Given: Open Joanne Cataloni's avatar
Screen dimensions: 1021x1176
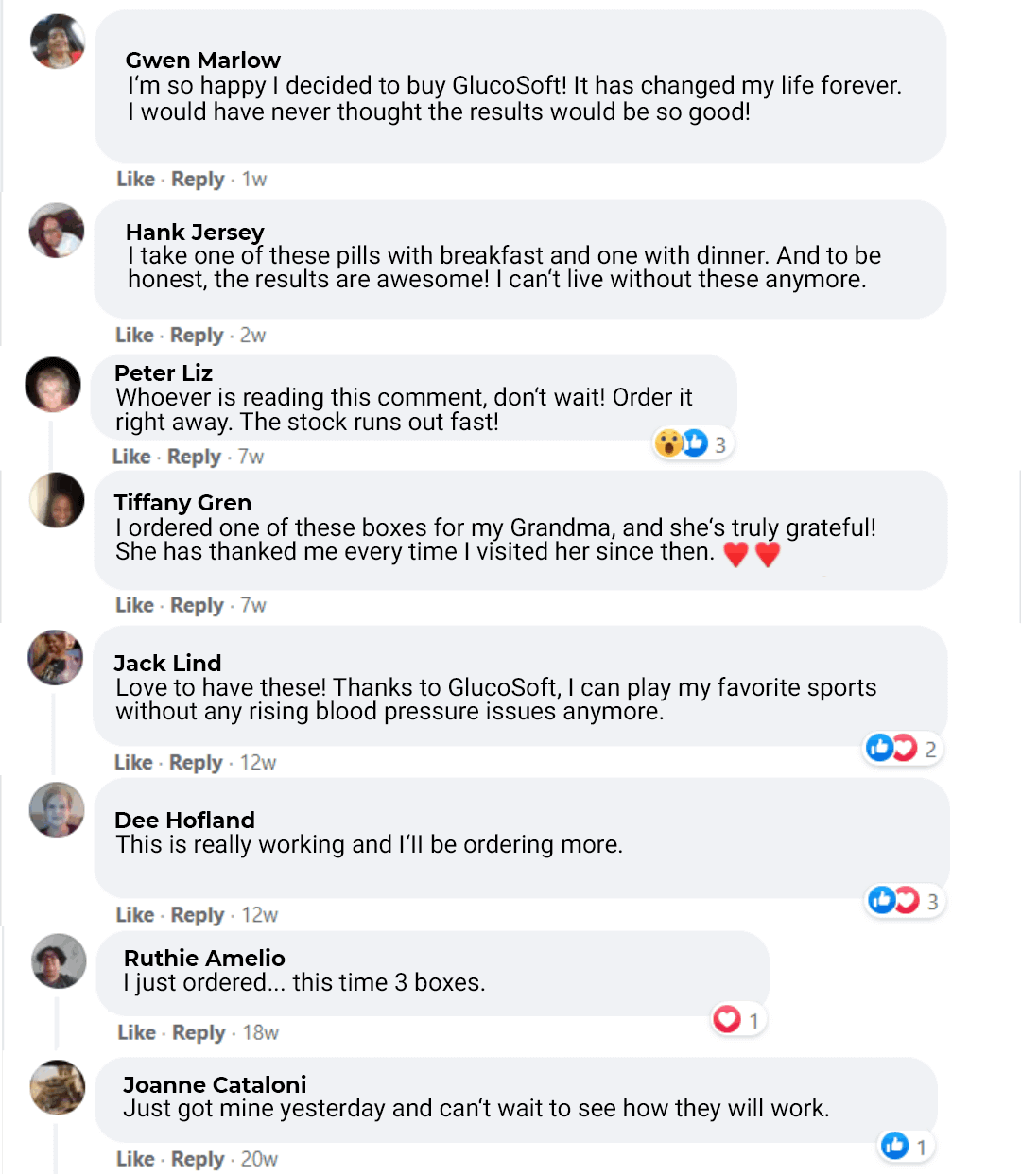Looking at the screenshot, I should click(x=58, y=1088).
